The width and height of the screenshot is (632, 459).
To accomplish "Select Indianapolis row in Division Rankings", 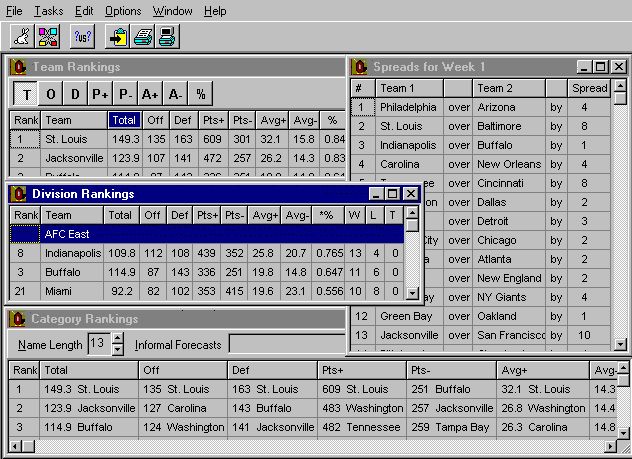I will (x=207, y=253).
